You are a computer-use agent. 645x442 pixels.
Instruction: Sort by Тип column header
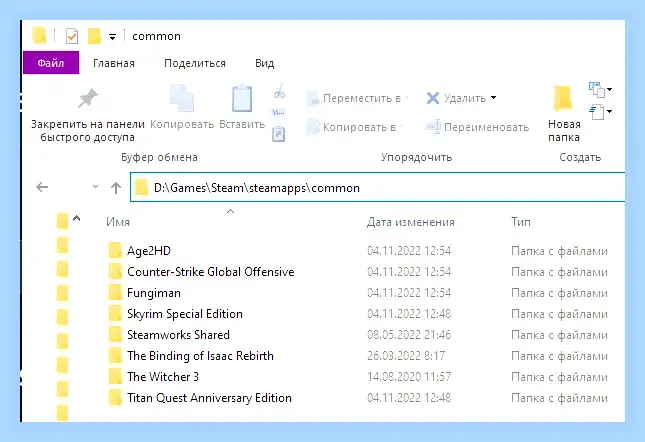[x=521, y=222]
